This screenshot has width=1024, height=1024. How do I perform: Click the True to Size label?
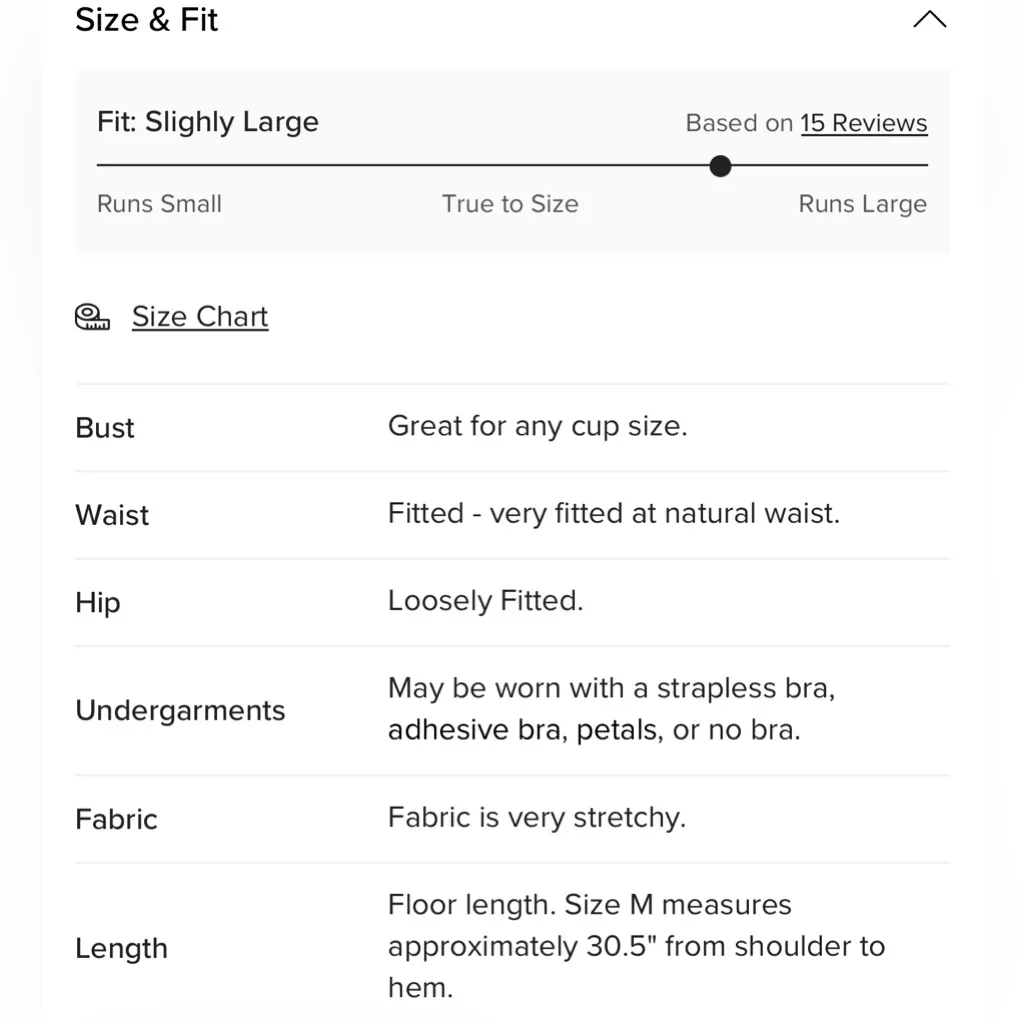(x=510, y=204)
